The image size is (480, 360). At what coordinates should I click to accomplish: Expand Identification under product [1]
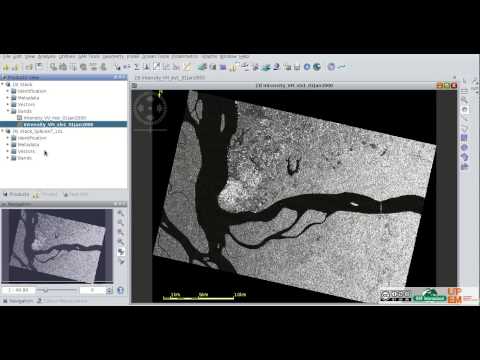(x=8, y=91)
